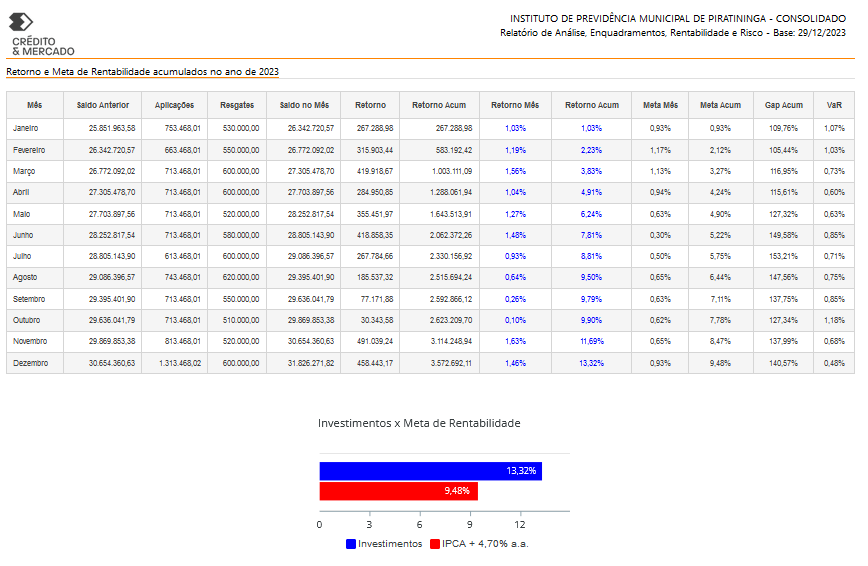Click the Instituto de Previdência Municipal title

pyautogui.click(x=678, y=18)
